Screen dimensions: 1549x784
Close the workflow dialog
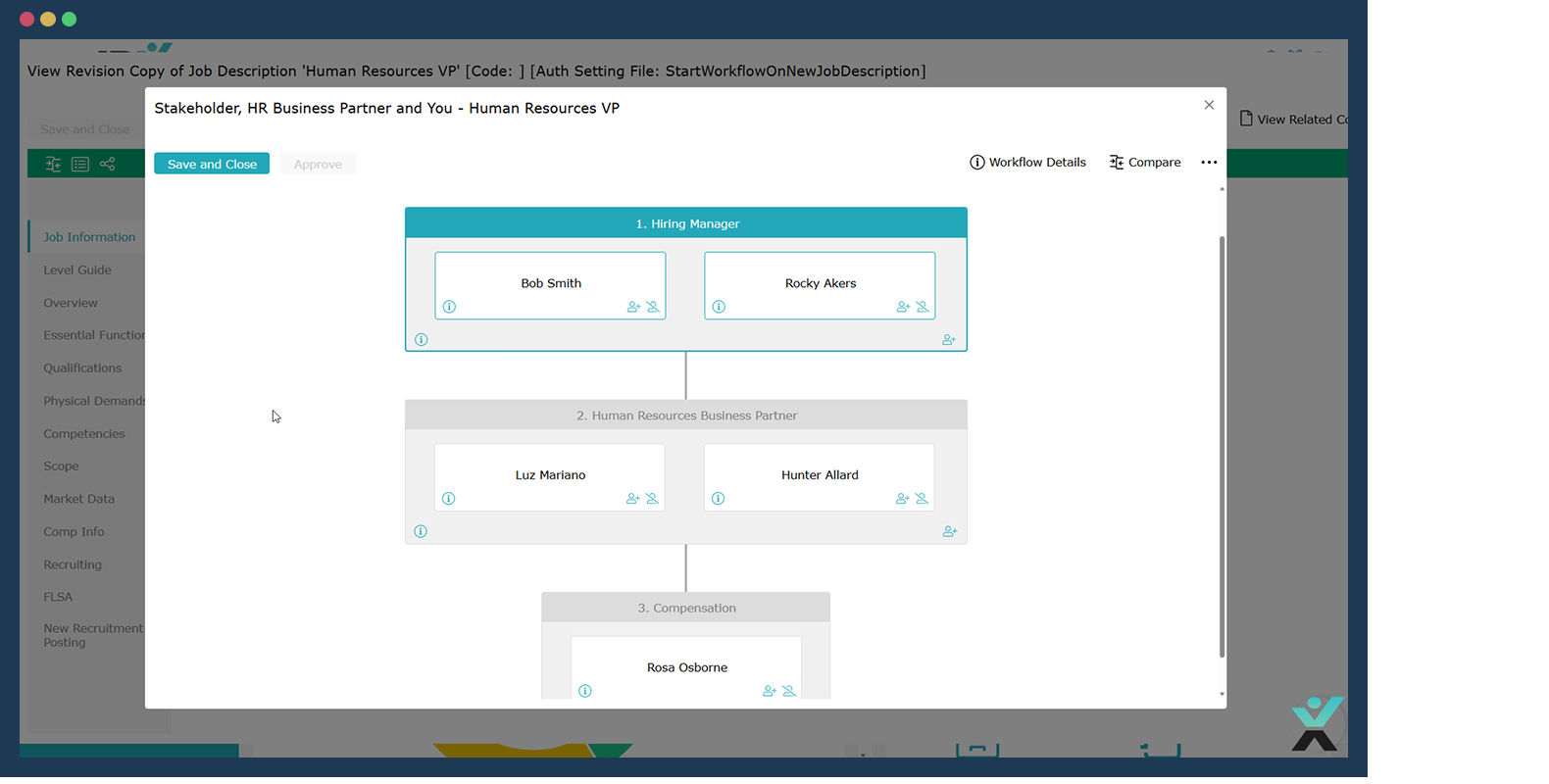[x=1209, y=105]
